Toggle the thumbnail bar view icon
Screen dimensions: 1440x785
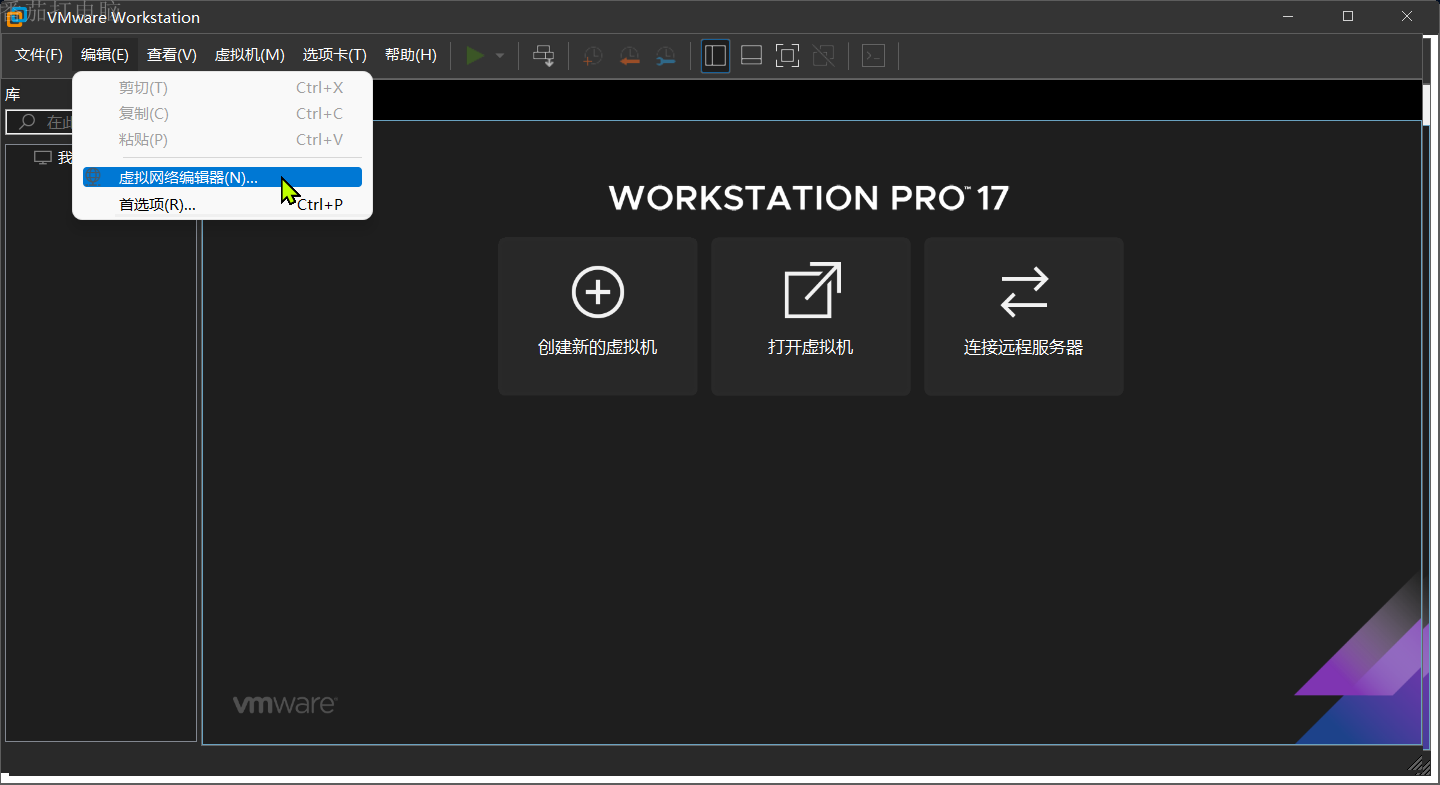click(751, 56)
